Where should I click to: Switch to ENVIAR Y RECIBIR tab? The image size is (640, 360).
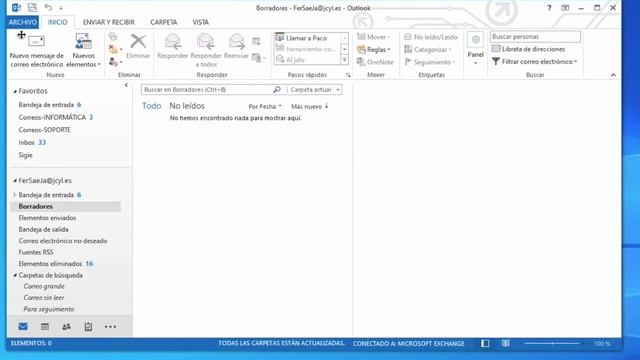tap(109, 22)
